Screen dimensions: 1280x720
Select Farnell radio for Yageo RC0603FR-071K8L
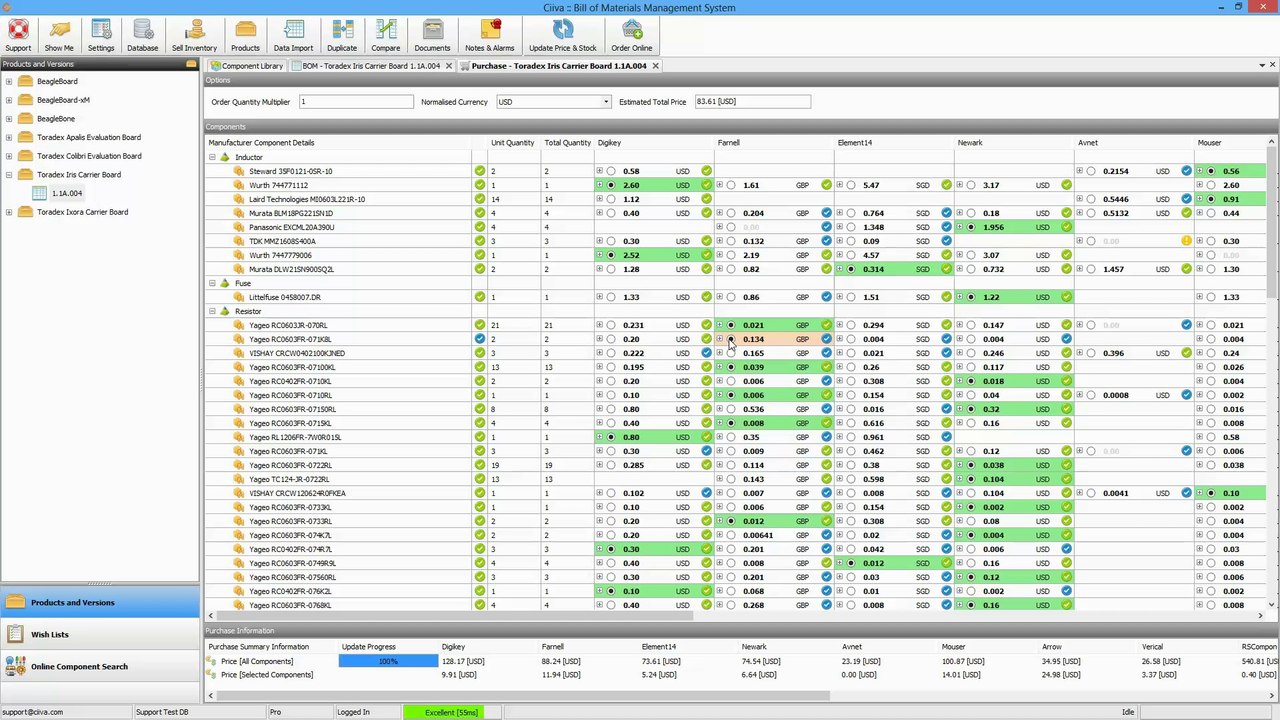point(731,339)
